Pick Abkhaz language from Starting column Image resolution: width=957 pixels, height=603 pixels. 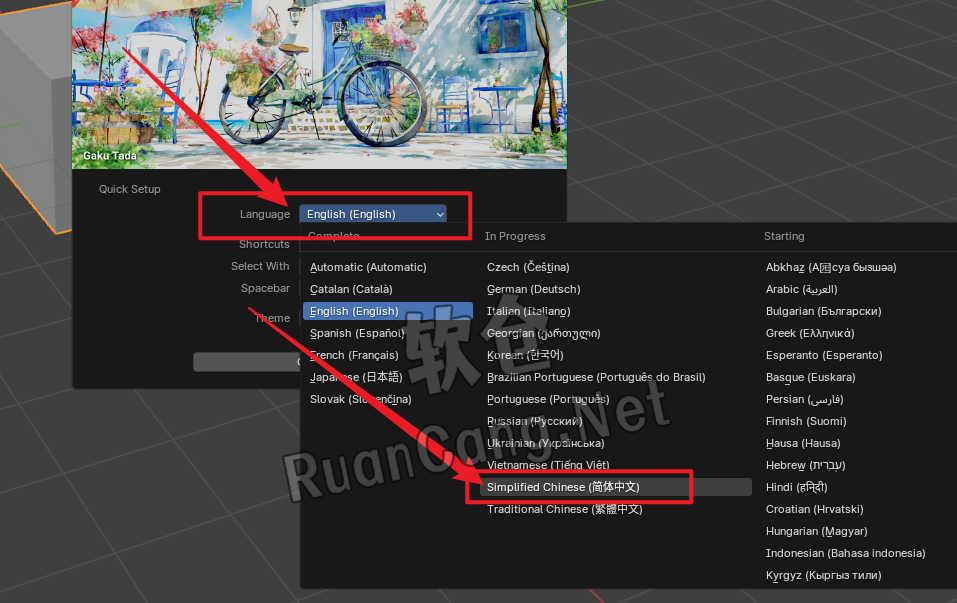pyautogui.click(x=830, y=267)
